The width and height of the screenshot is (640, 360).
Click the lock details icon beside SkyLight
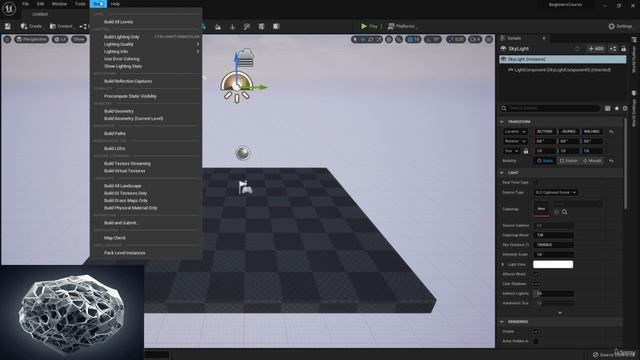click(623, 49)
